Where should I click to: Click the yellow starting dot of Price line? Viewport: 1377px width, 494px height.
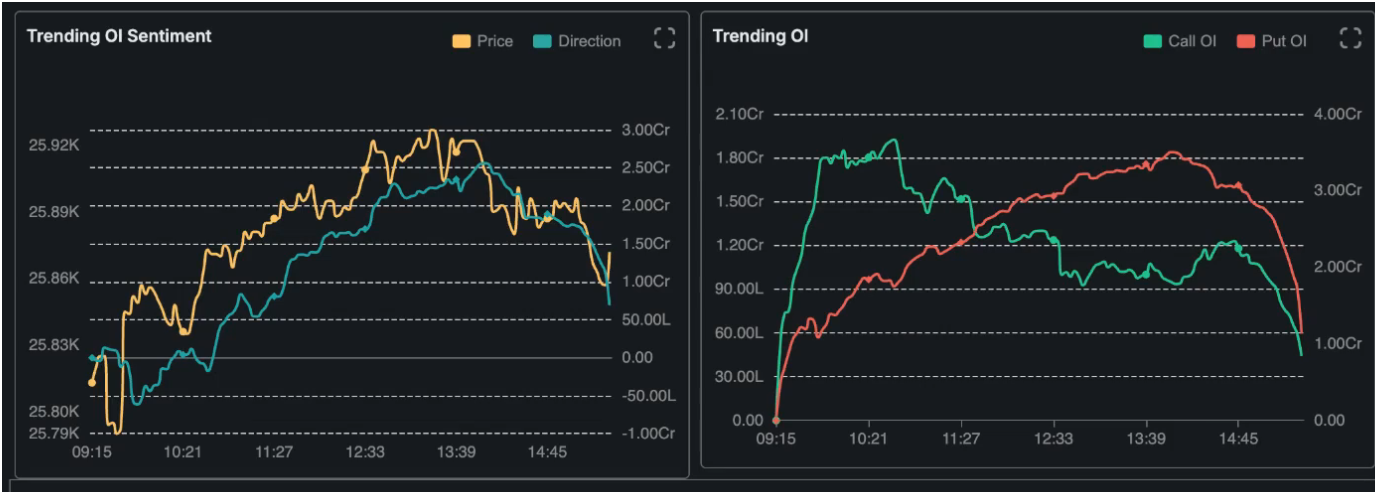(x=92, y=382)
